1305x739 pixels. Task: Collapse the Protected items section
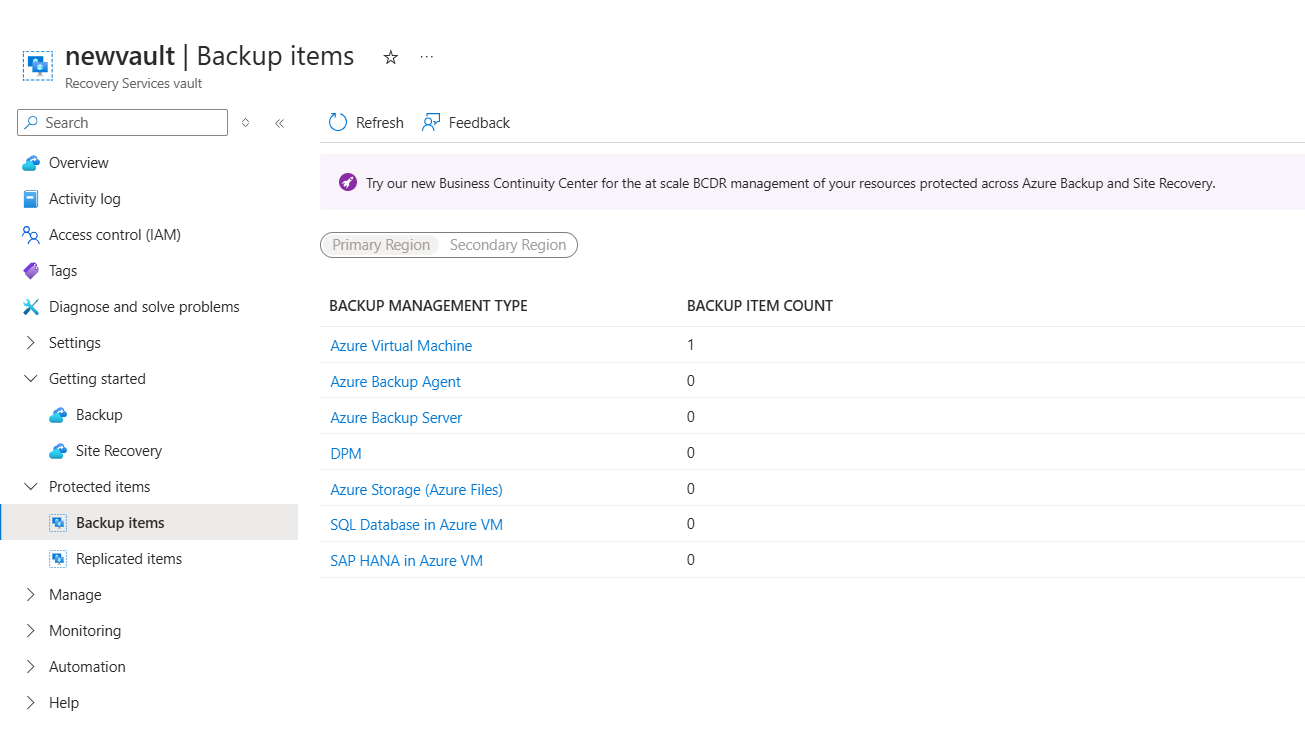click(31, 487)
